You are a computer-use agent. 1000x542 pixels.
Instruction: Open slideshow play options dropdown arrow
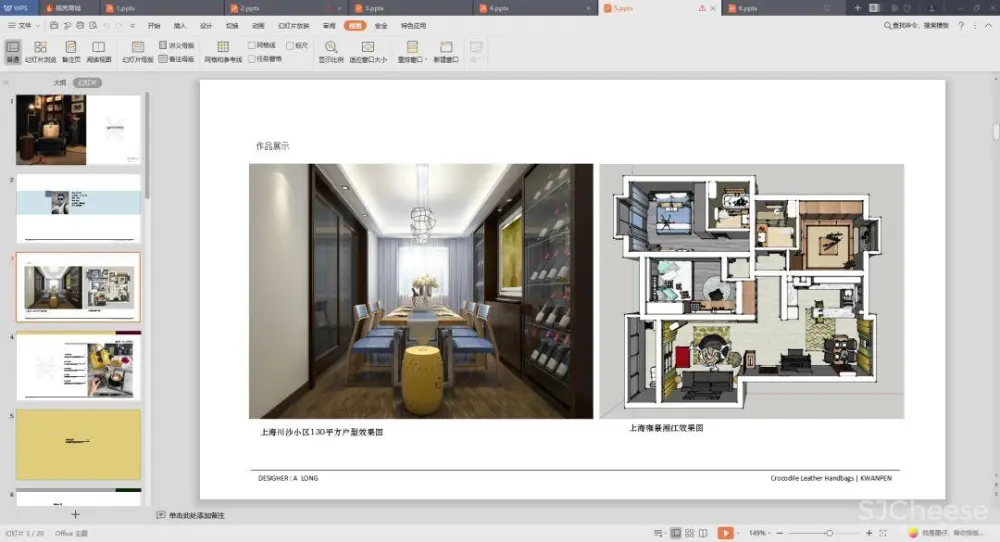coord(737,532)
